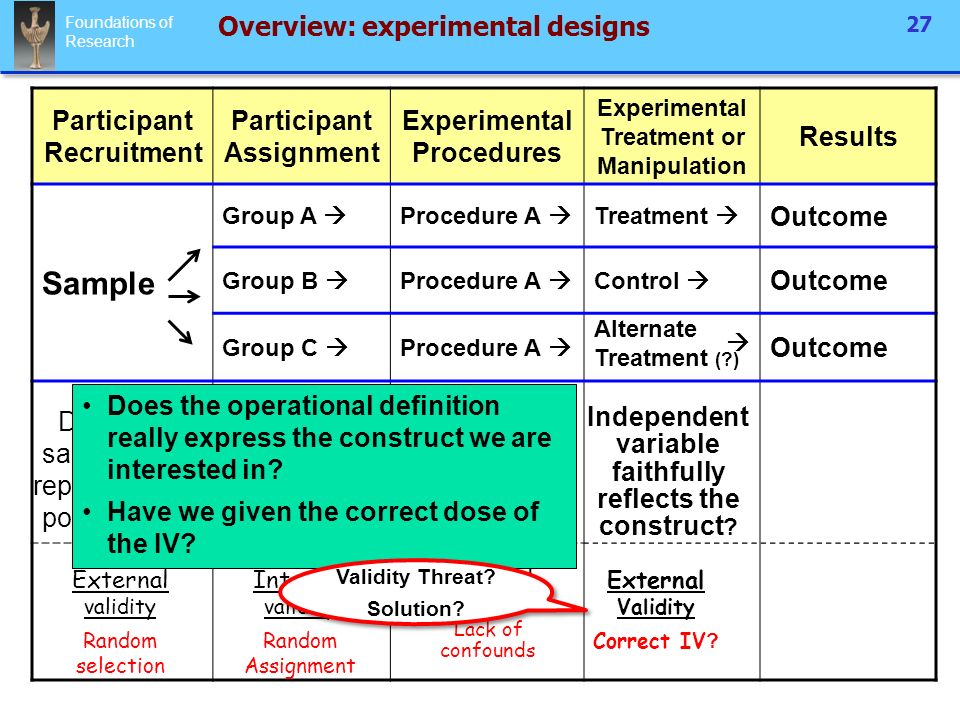
Task: Click the 'Foundations of Research' header text
Action: (119, 32)
